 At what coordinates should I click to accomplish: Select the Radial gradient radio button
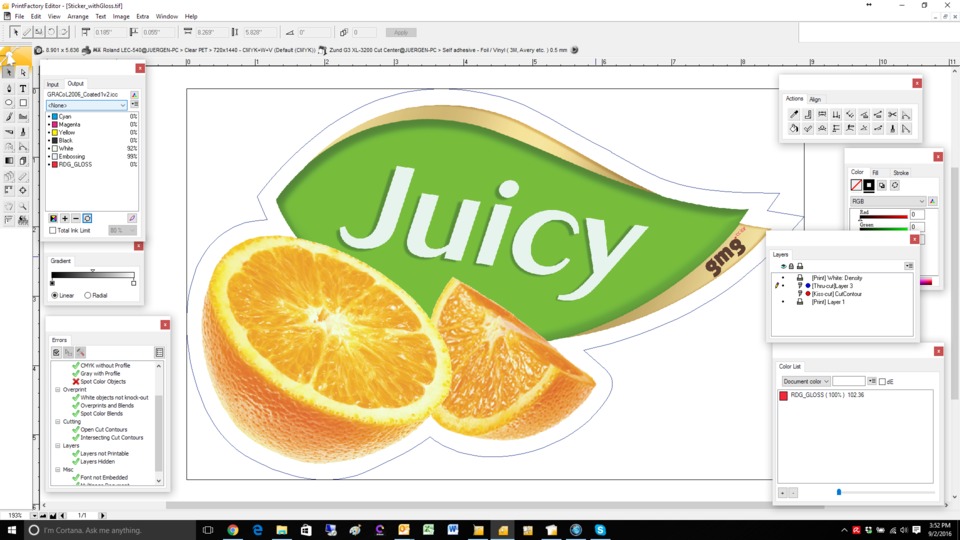pos(88,296)
